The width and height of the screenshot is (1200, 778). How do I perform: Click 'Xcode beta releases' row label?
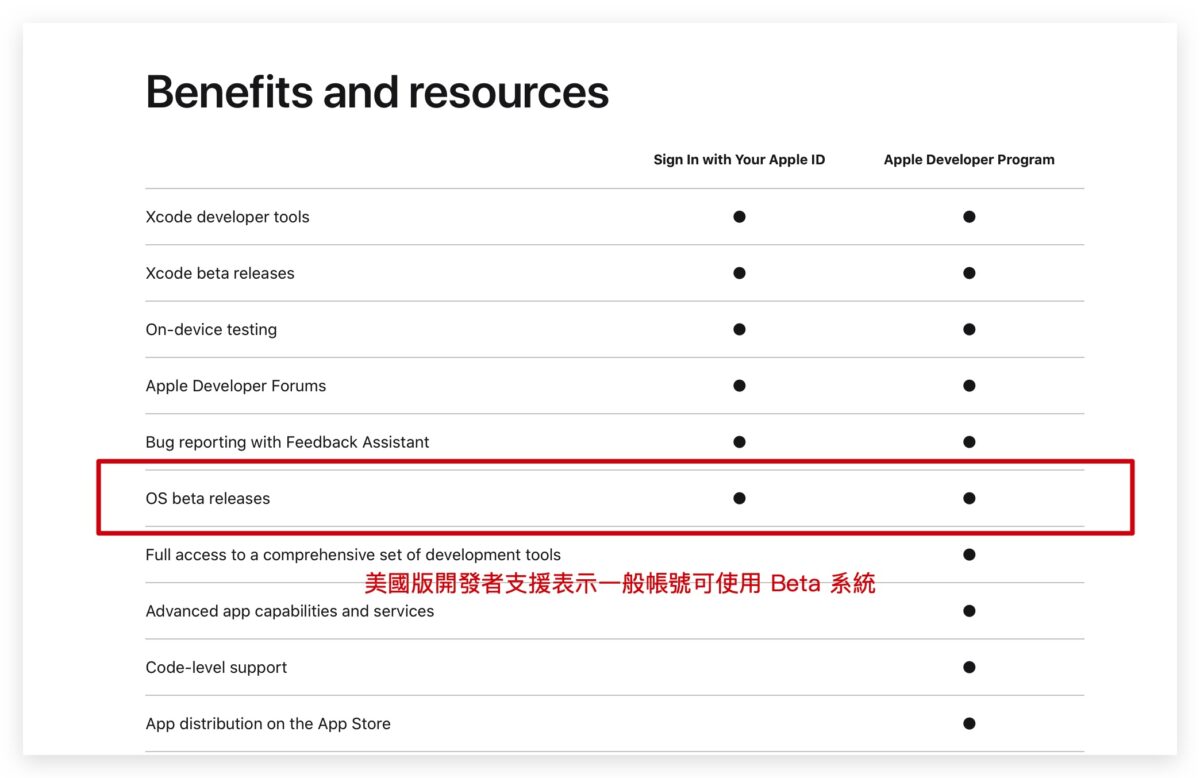click(x=220, y=273)
